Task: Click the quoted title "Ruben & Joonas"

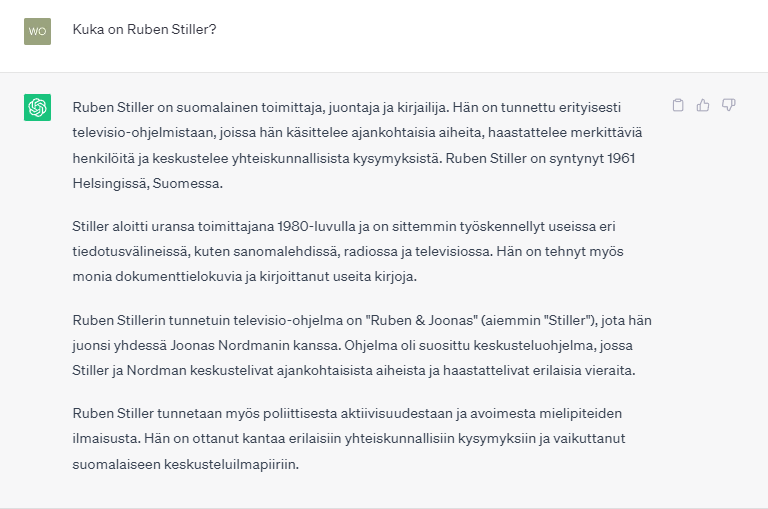Action: (x=422, y=320)
